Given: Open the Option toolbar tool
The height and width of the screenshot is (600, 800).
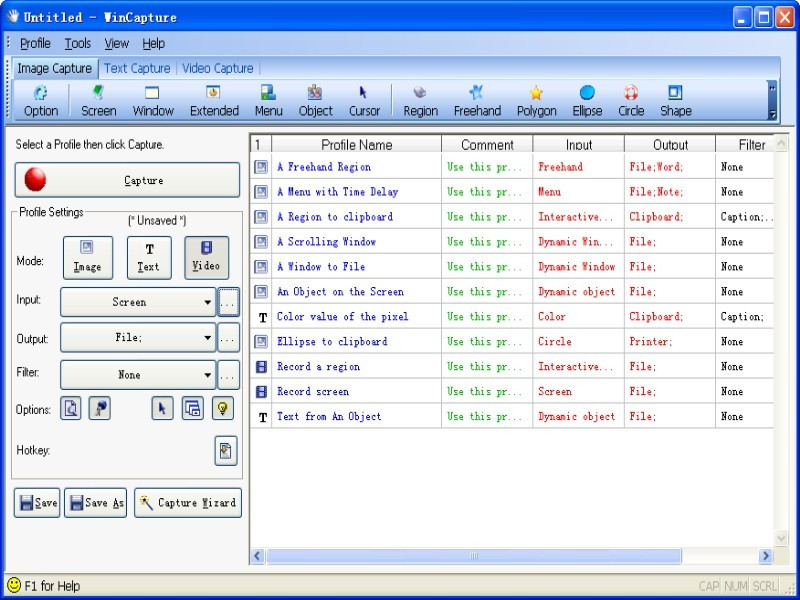Looking at the screenshot, I should click(x=41, y=101).
